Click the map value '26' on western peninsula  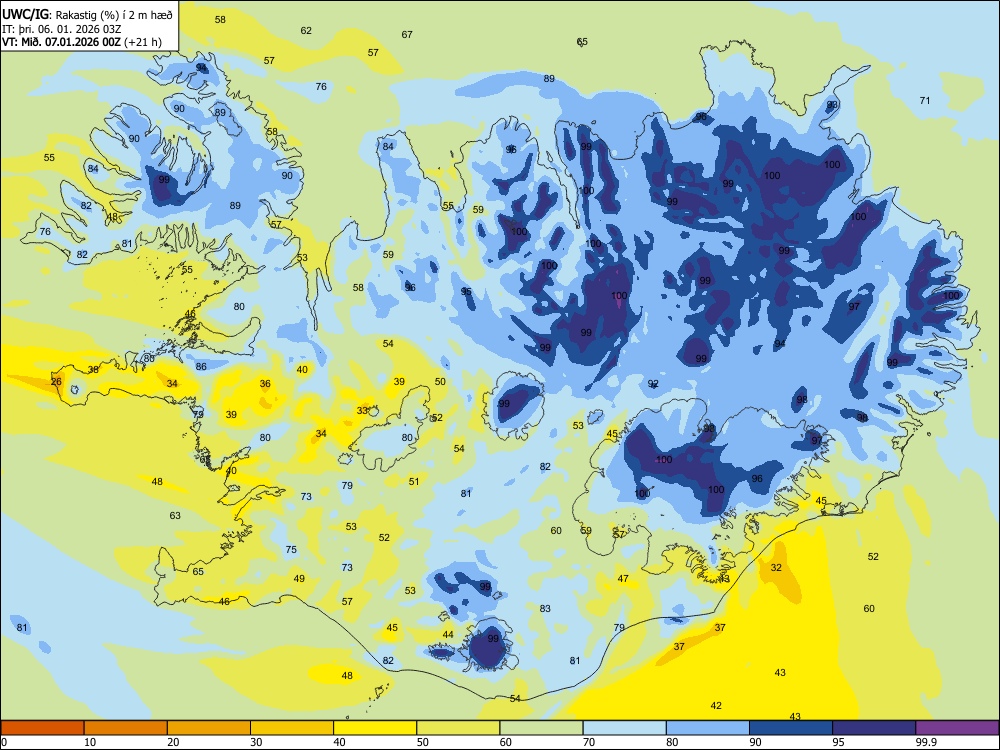(x=56, y=382)
